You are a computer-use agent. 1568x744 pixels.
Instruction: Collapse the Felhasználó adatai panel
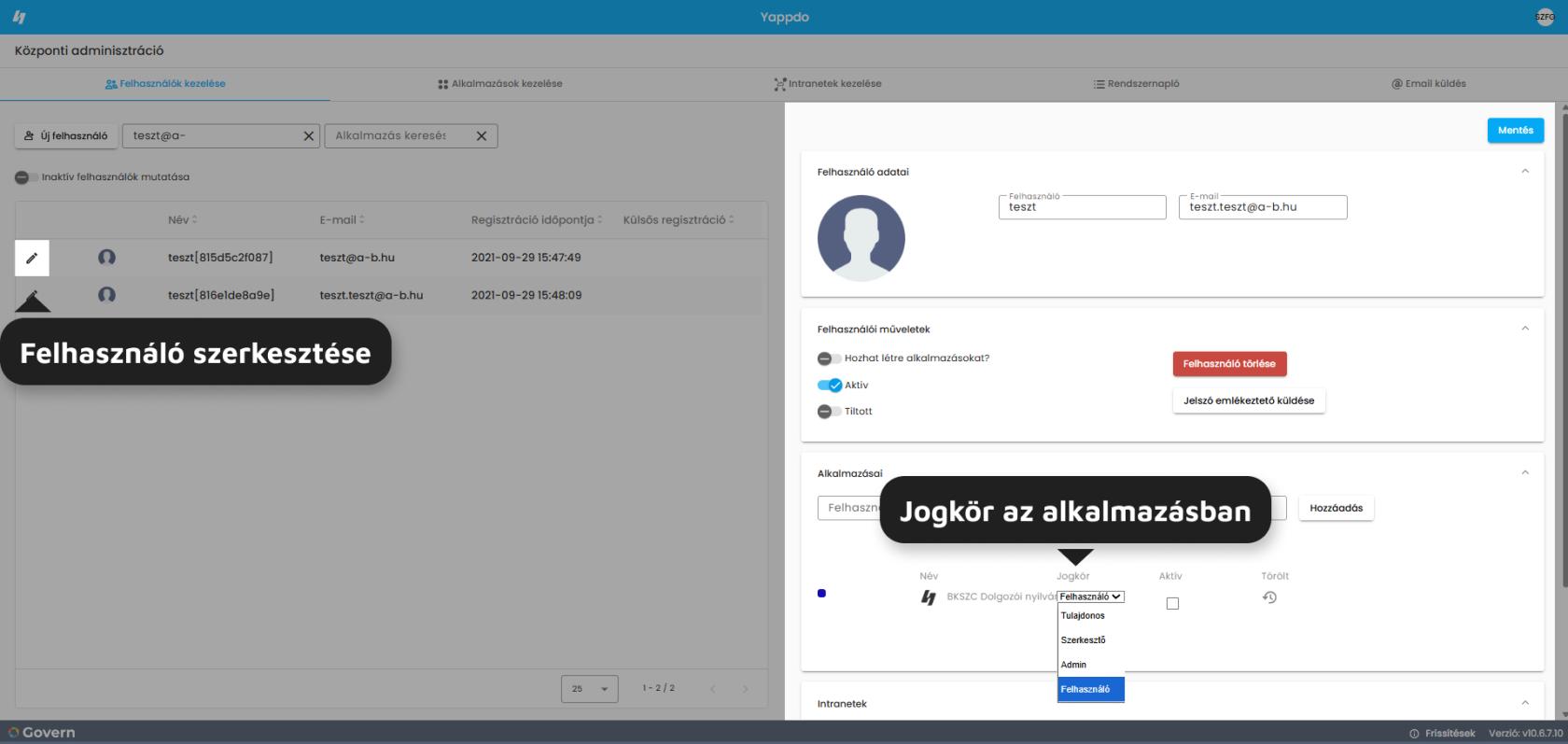click(x=1525, y=172)
